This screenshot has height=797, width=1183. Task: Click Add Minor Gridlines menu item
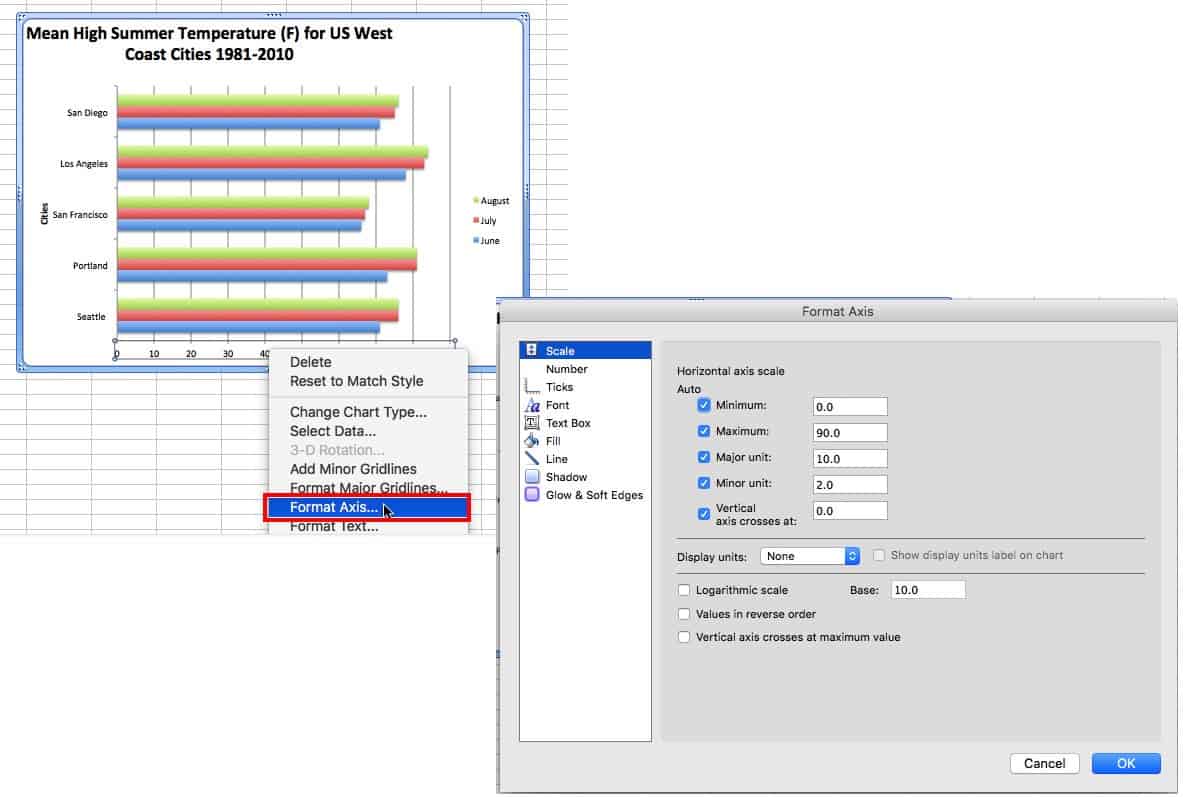pyautogui.click(x=353, y=469)
